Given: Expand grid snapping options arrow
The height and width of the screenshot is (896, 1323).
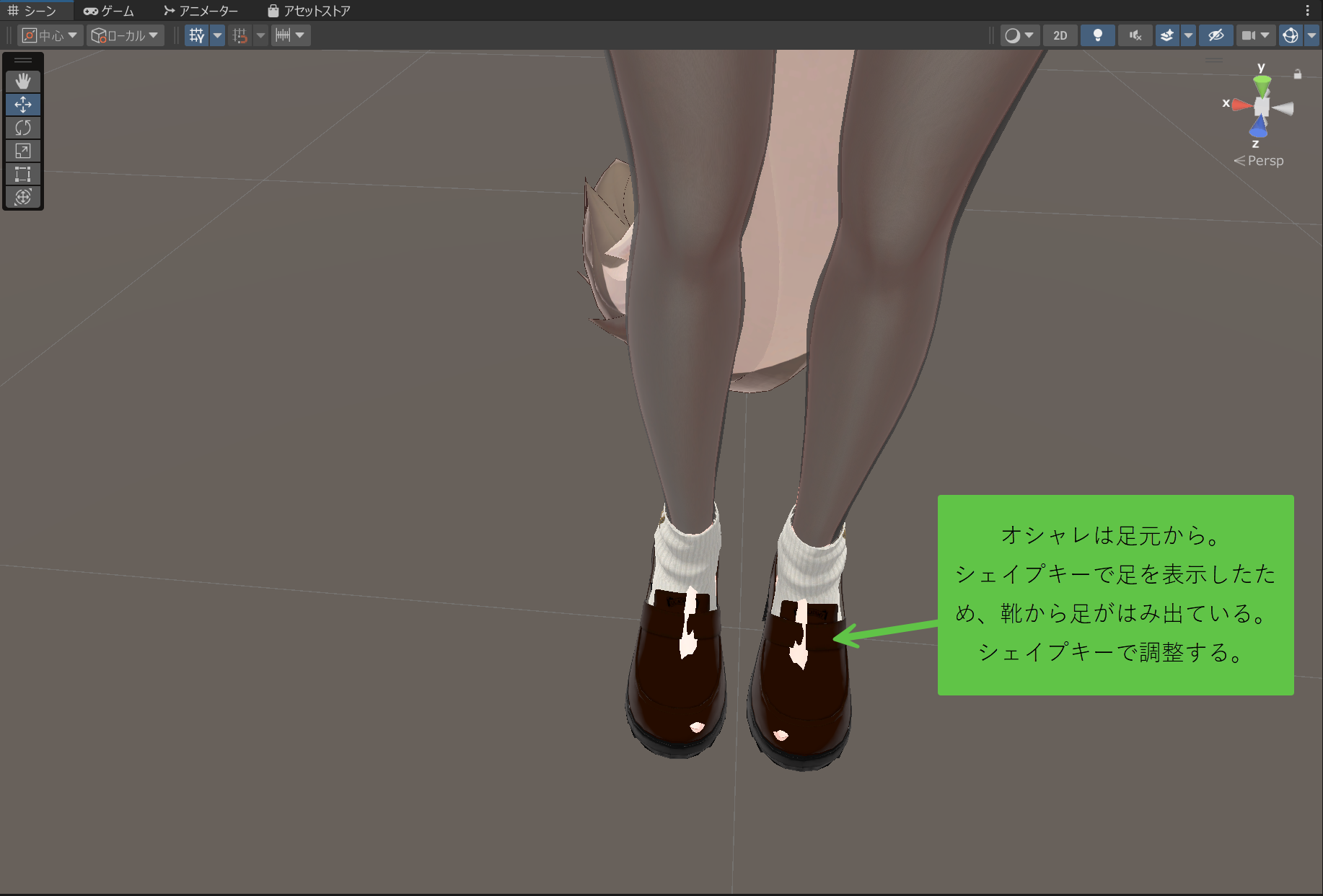Looking at the screenshot, I should 260,35.
